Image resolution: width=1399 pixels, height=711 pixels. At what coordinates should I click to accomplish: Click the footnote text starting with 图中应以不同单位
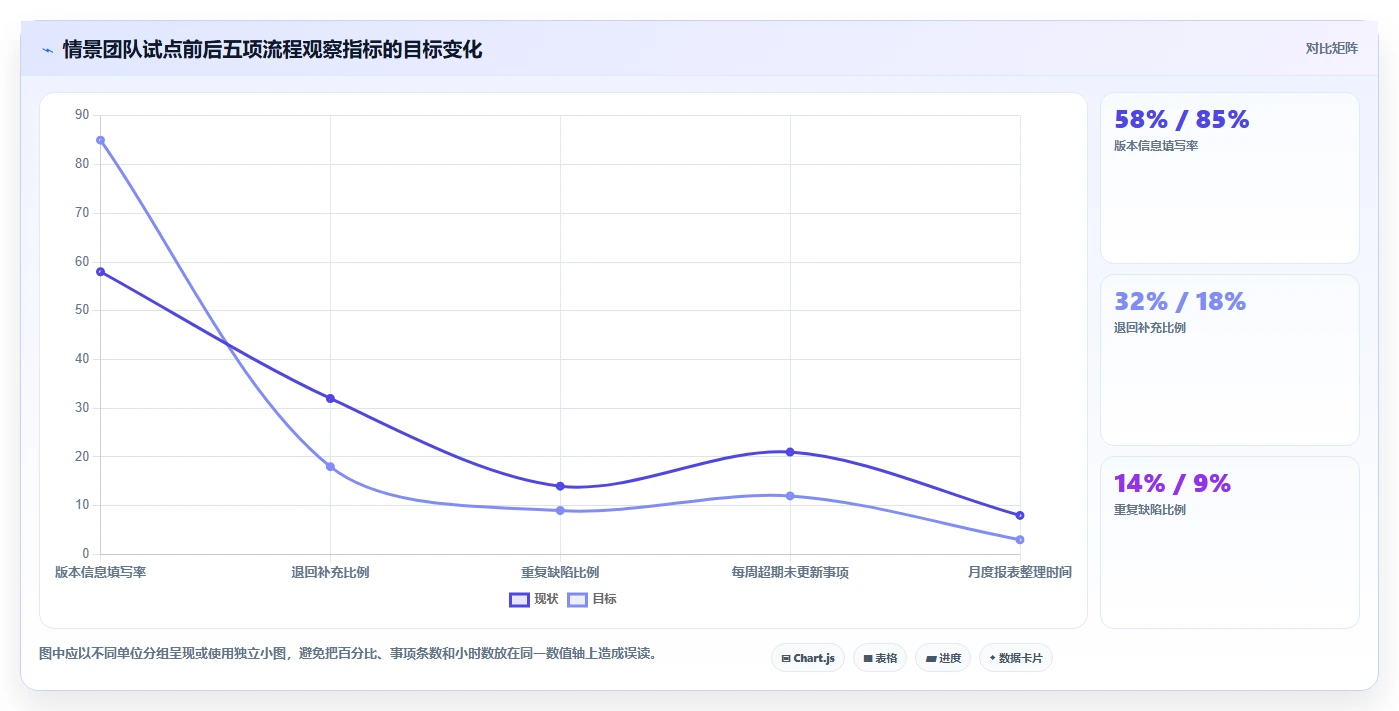349,654
